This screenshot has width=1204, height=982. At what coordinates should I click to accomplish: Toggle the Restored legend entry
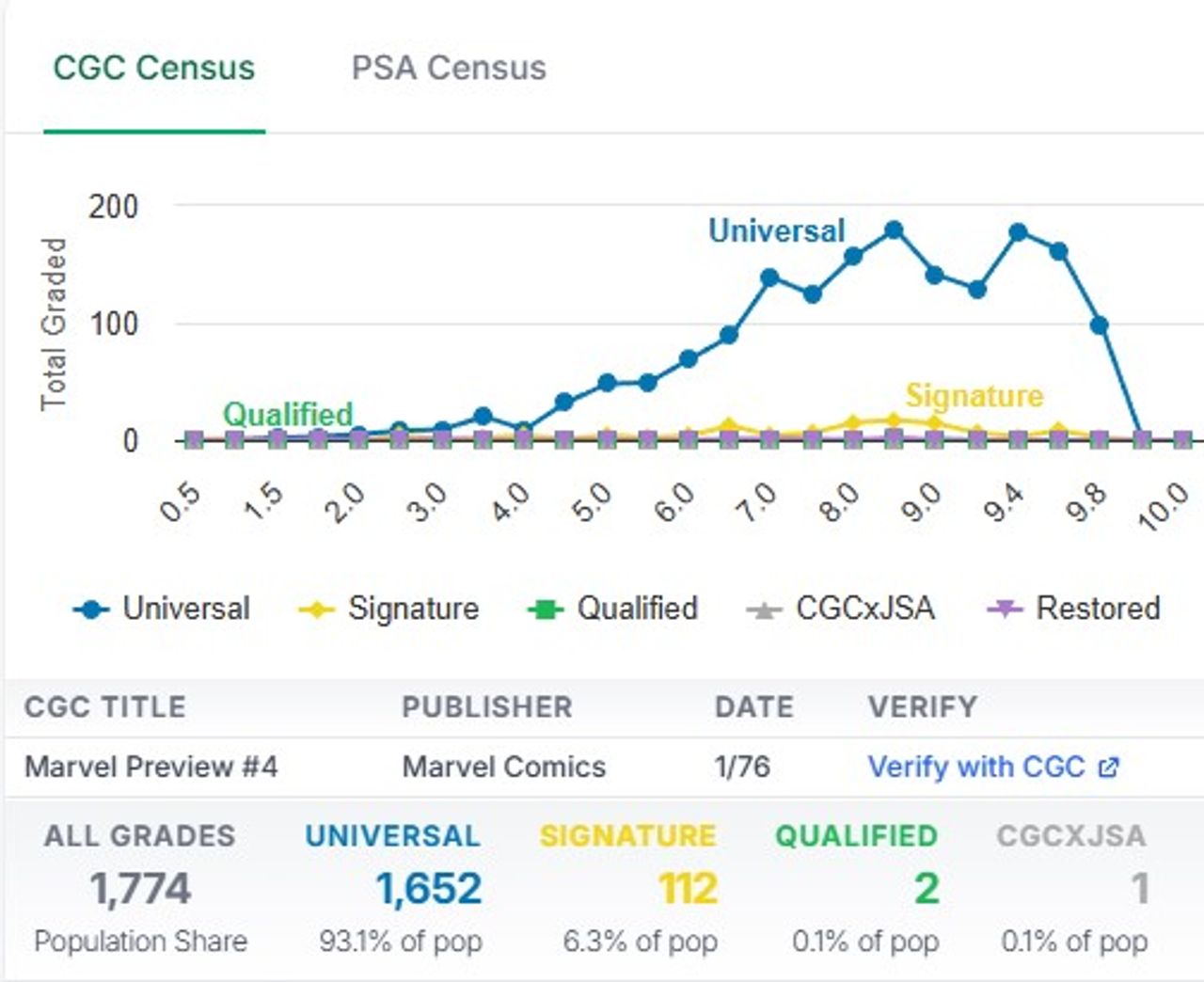pyautogui.click(x=1097, y=609)
